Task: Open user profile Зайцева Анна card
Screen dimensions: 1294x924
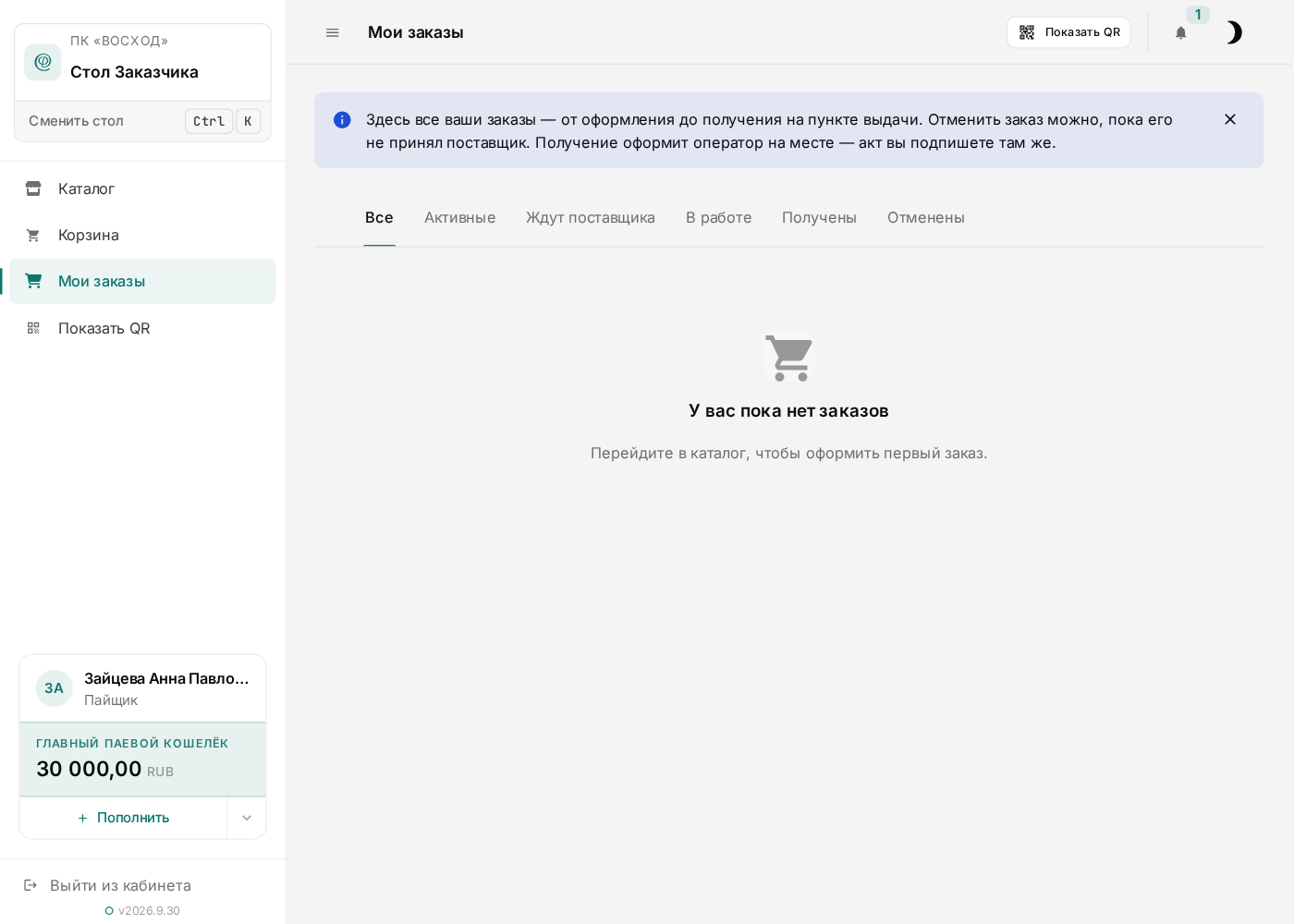Action: (x=142, y=688)
